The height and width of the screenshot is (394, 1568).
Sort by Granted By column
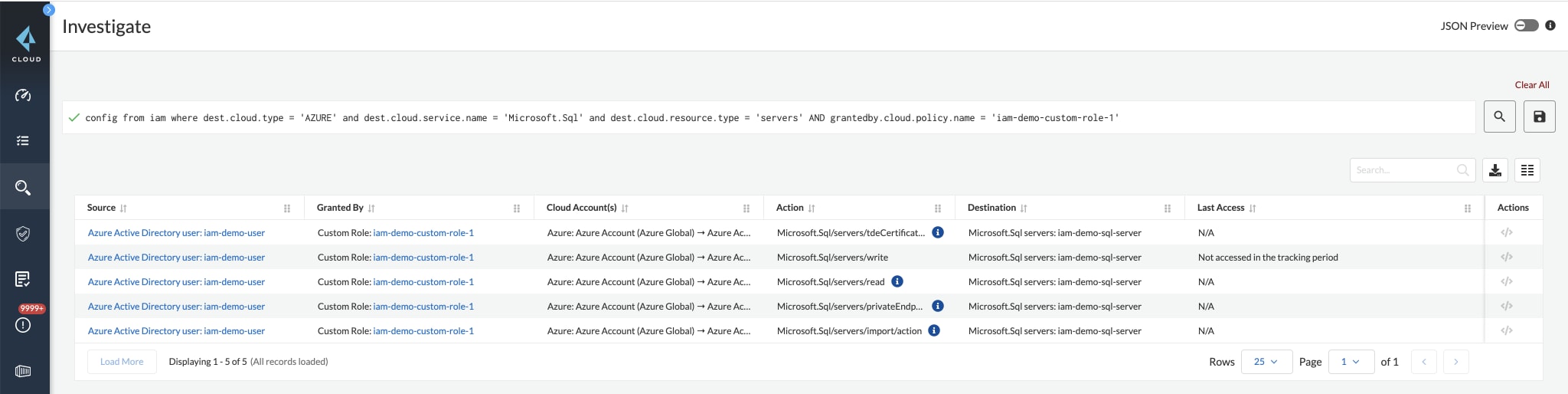click(371, 208)
